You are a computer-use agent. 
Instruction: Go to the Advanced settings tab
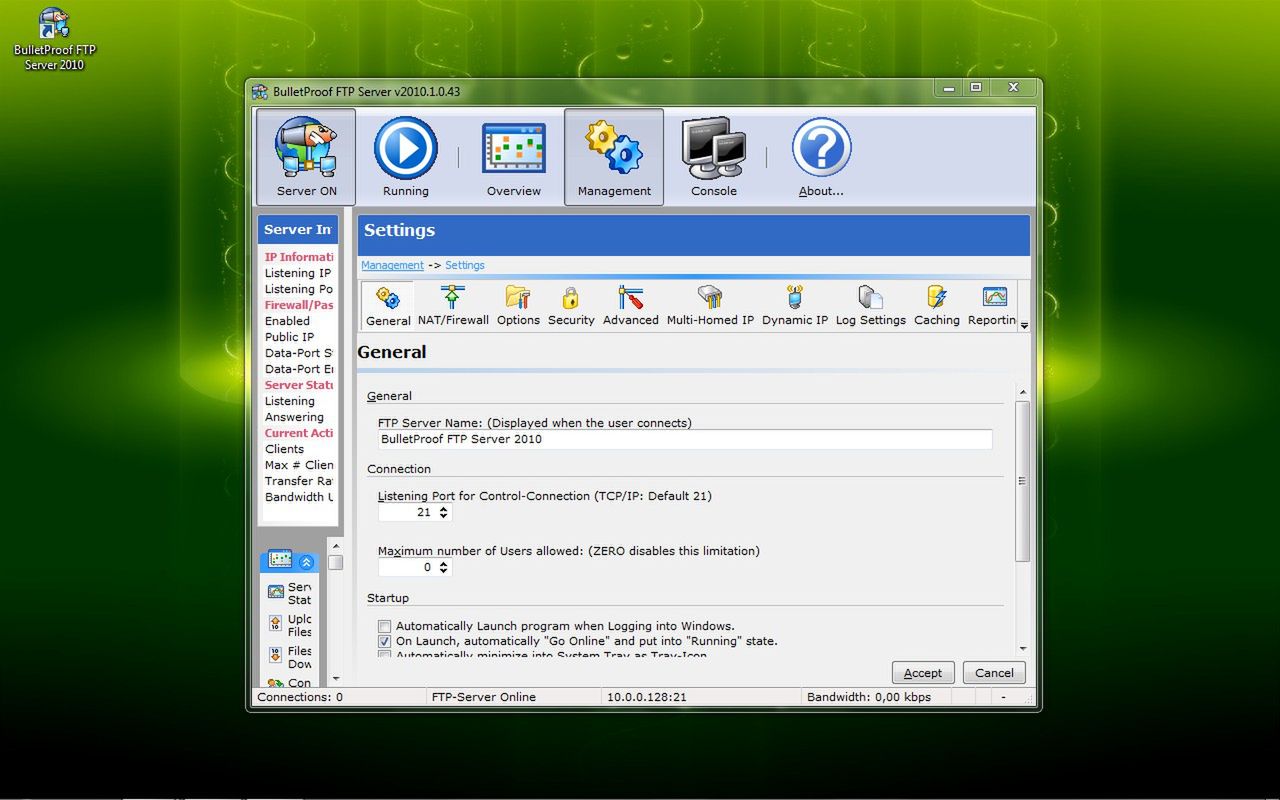point(630,306)
